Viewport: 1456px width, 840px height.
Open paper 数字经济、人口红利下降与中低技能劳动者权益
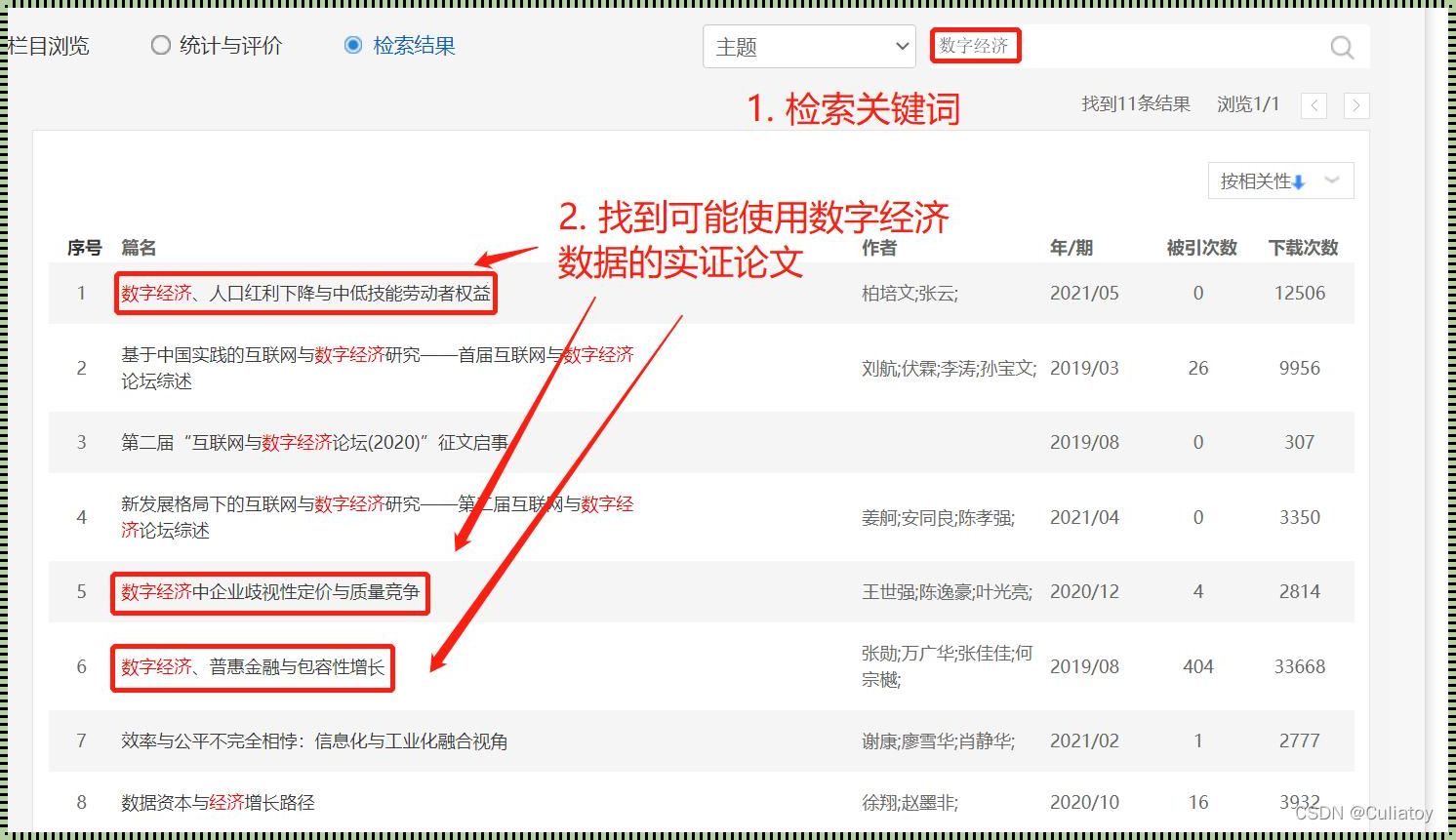tap(305, 293)
